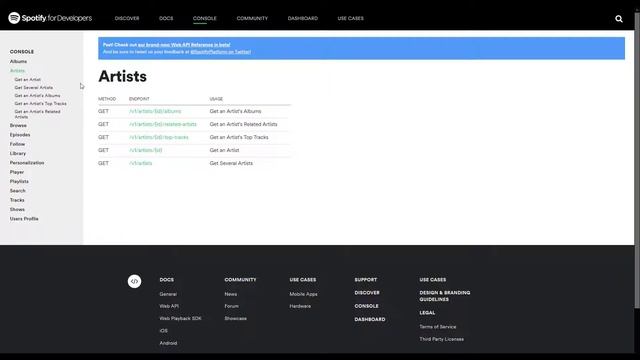
Task: Open the Web API Reference beta link
Action: click(x=184, y=45)
